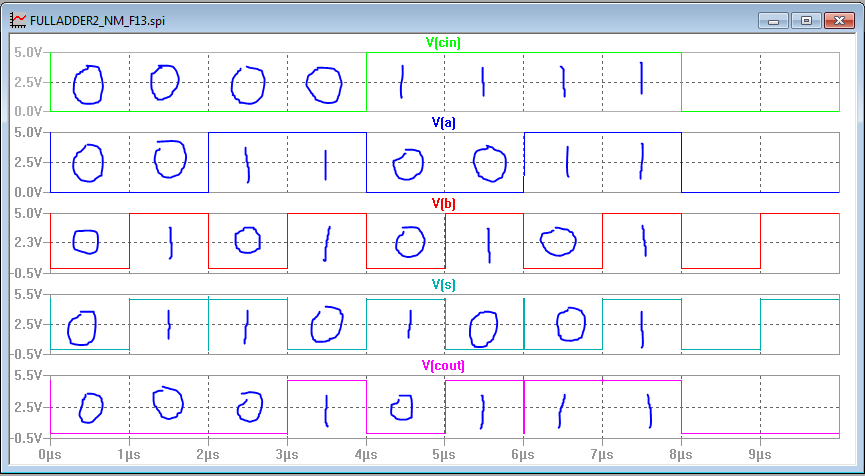Viewport: 865px width, 476px height.
Task: Close the FULLADDER2_NM_F13.spi window
Action: [x=839, y=19]
